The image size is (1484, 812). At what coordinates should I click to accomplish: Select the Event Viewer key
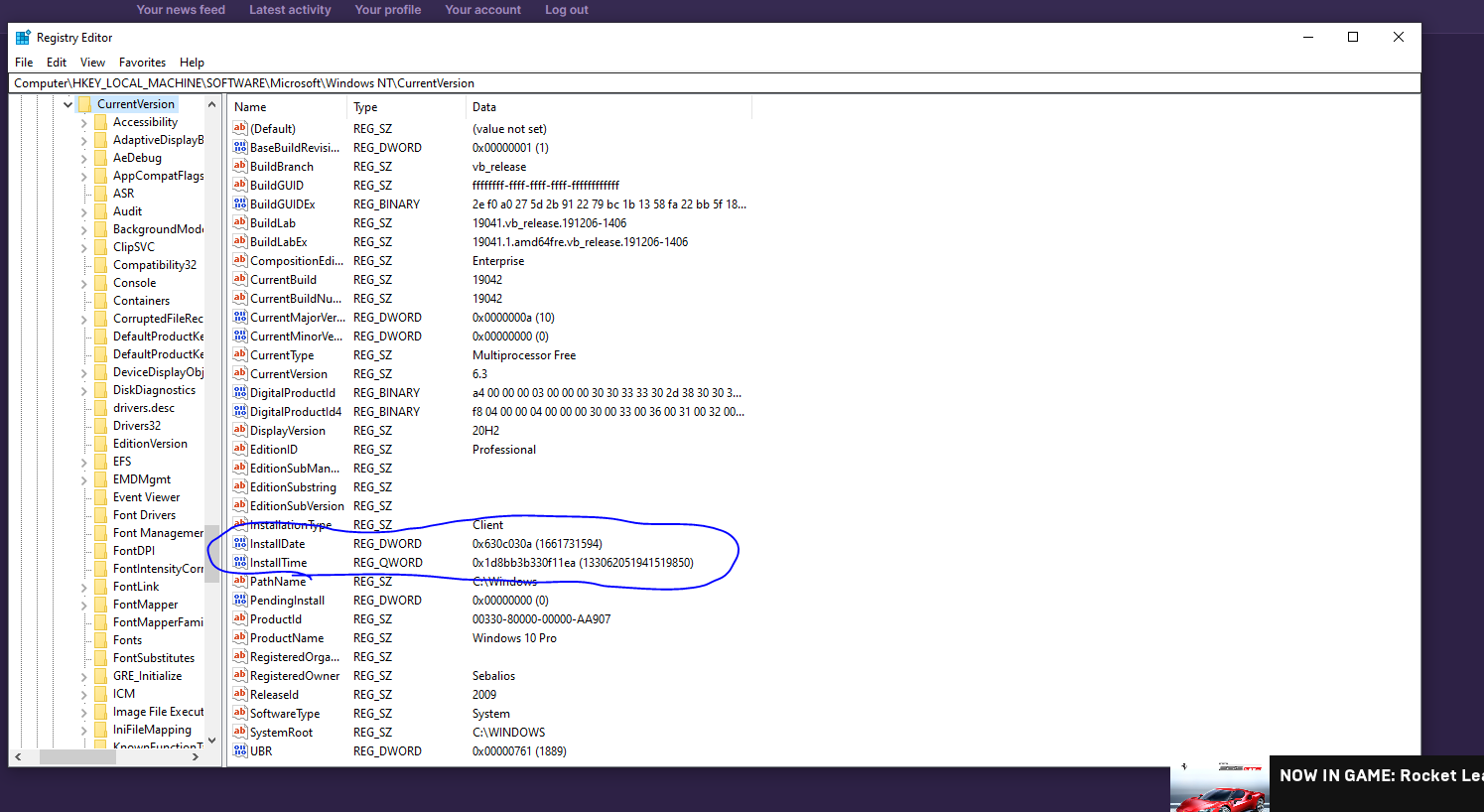[x=146, y=497]
